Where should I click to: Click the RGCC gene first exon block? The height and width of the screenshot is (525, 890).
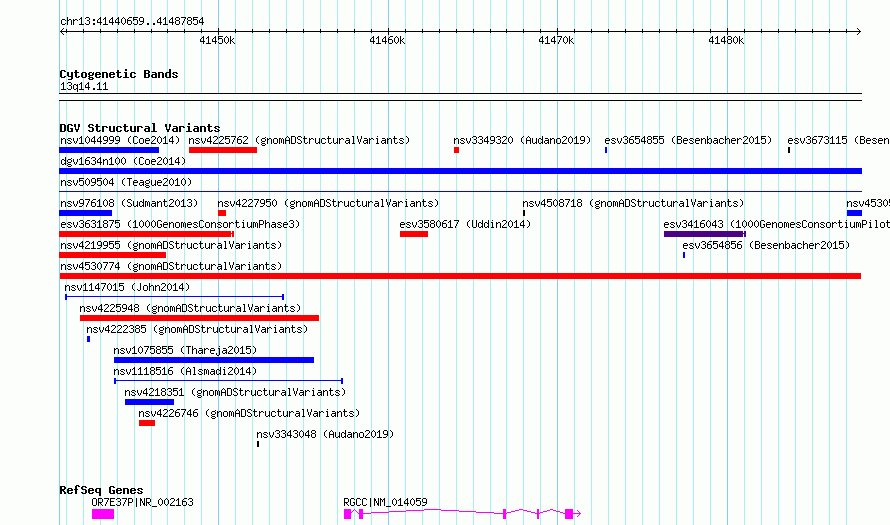[x=347, y=514]
